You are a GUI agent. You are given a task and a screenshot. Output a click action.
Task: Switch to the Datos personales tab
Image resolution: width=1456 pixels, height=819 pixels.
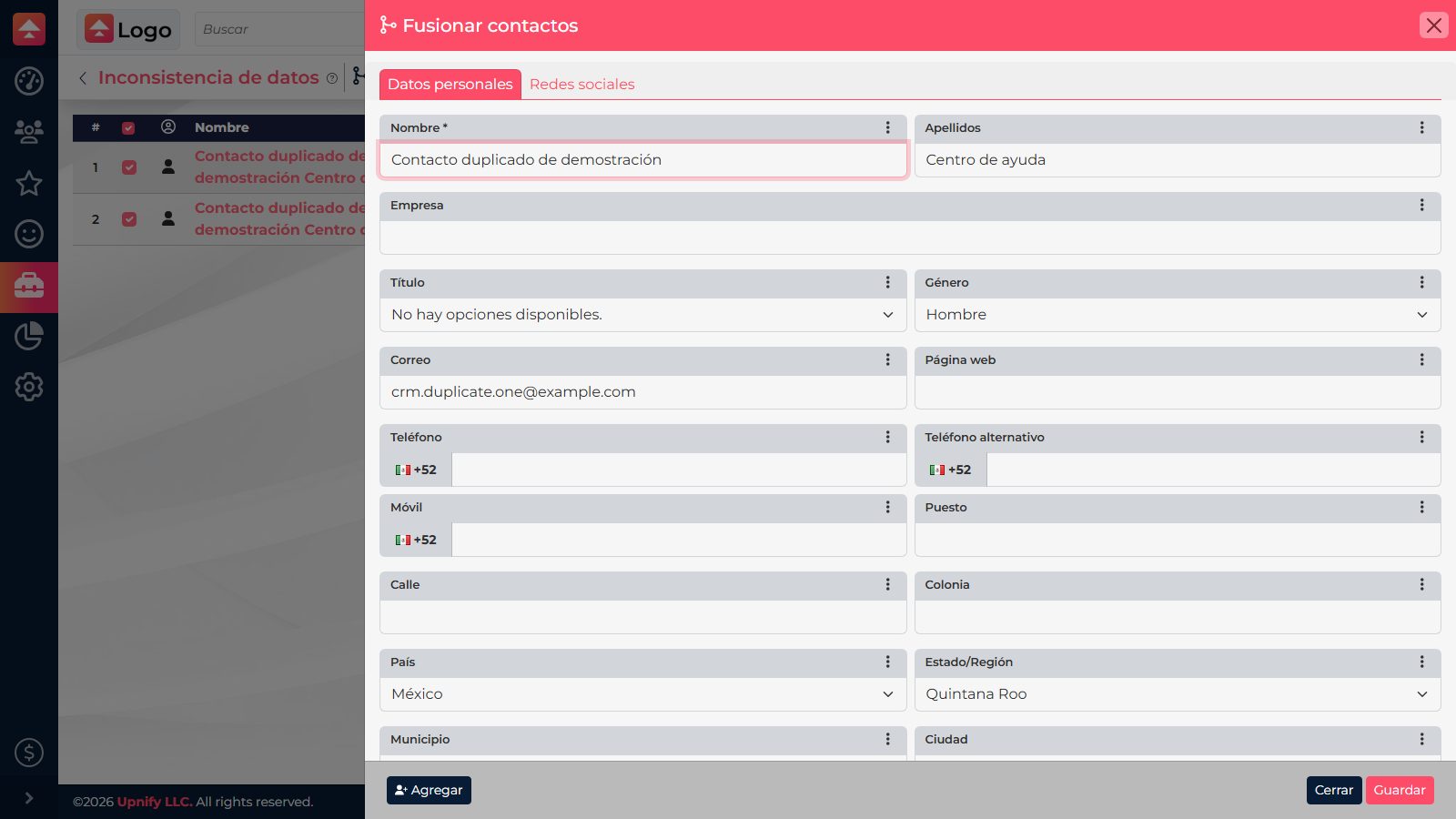450,84
